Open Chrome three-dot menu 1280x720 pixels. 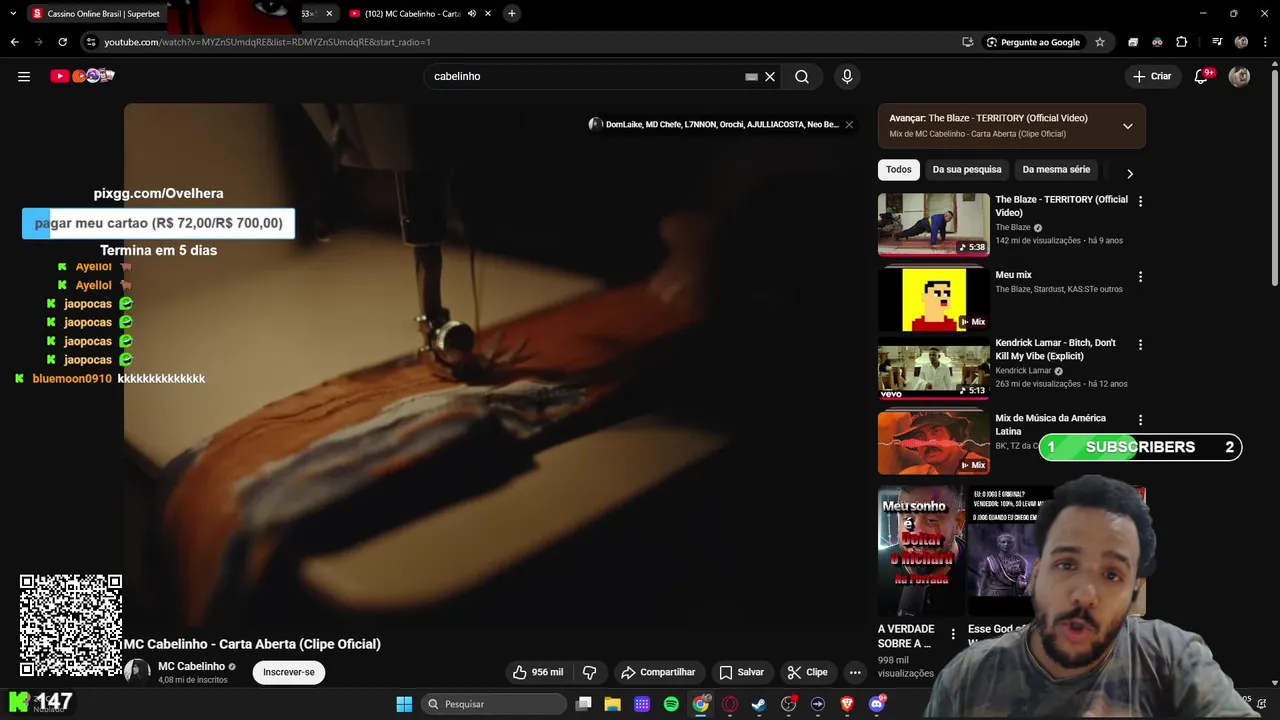coord(1264,42)
